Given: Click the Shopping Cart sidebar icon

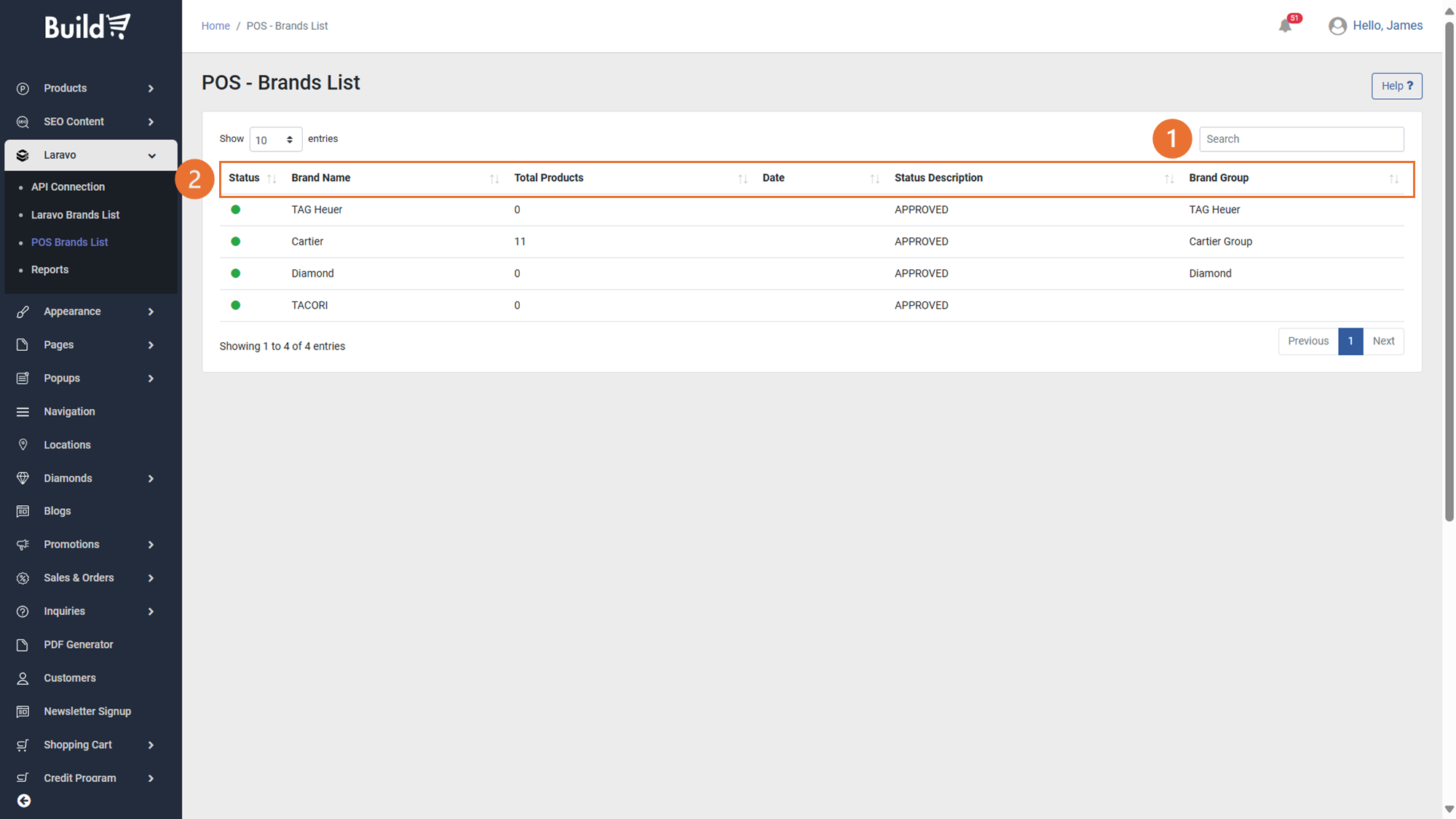Looking at the screenshot, I should click(23, 745).
